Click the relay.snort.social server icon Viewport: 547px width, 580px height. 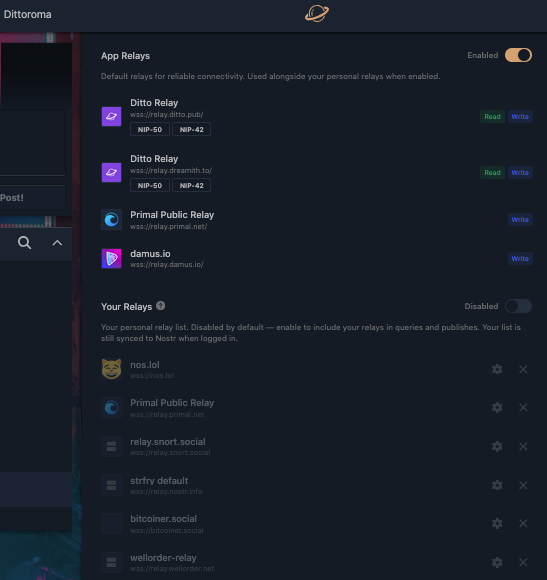(x=111, y=446)
